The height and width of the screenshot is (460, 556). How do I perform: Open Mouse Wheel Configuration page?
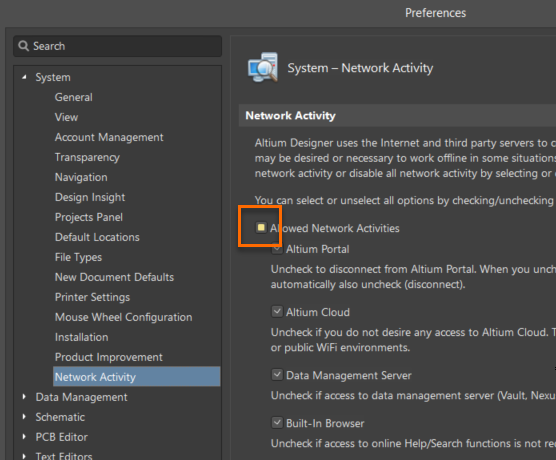click(x=124, y=317)
